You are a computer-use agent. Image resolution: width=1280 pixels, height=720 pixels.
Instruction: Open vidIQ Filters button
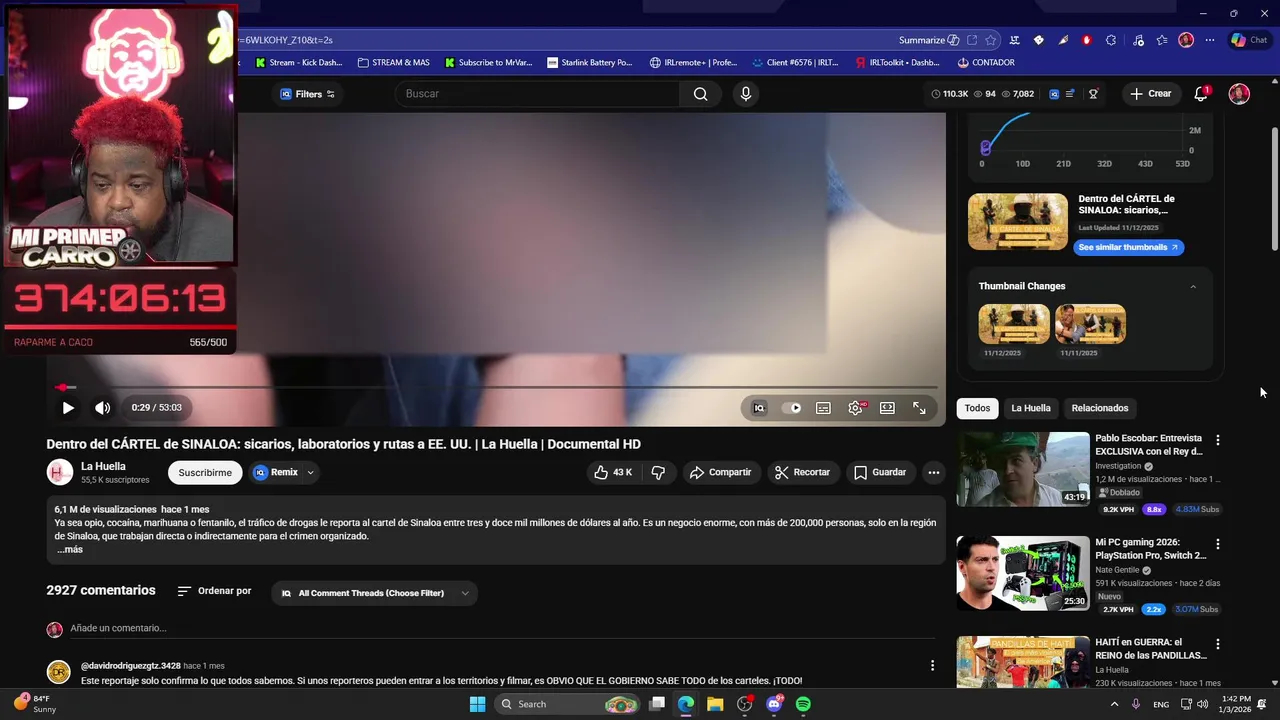pyautogui.click(x=307, y=94)
